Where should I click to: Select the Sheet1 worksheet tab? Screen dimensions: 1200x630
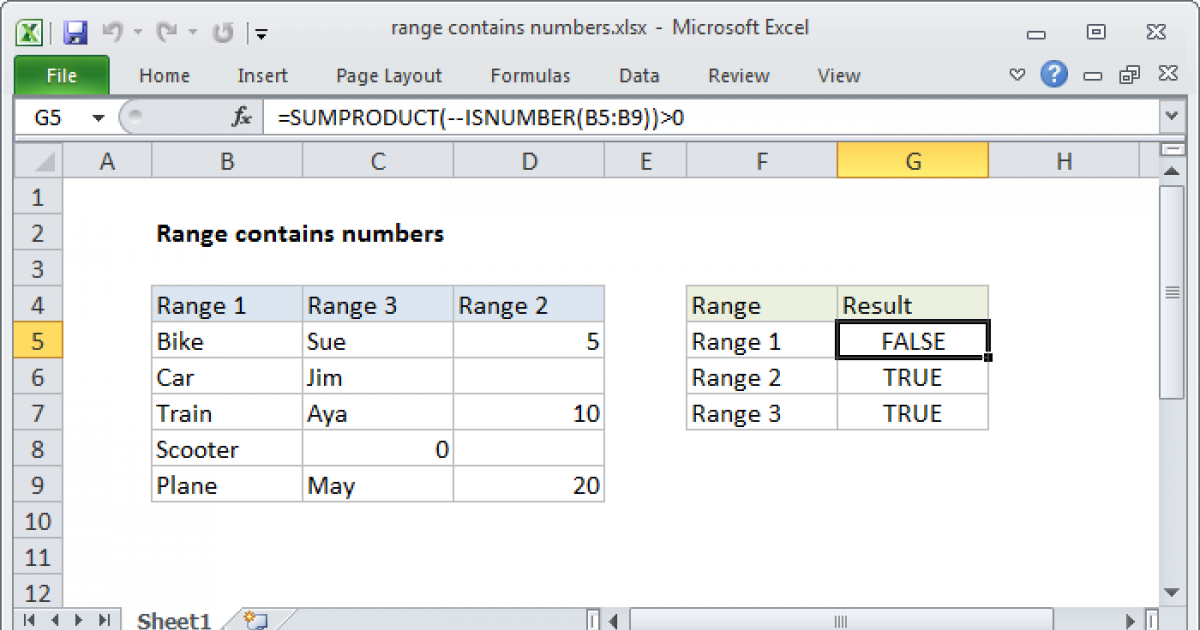point(174,620)
